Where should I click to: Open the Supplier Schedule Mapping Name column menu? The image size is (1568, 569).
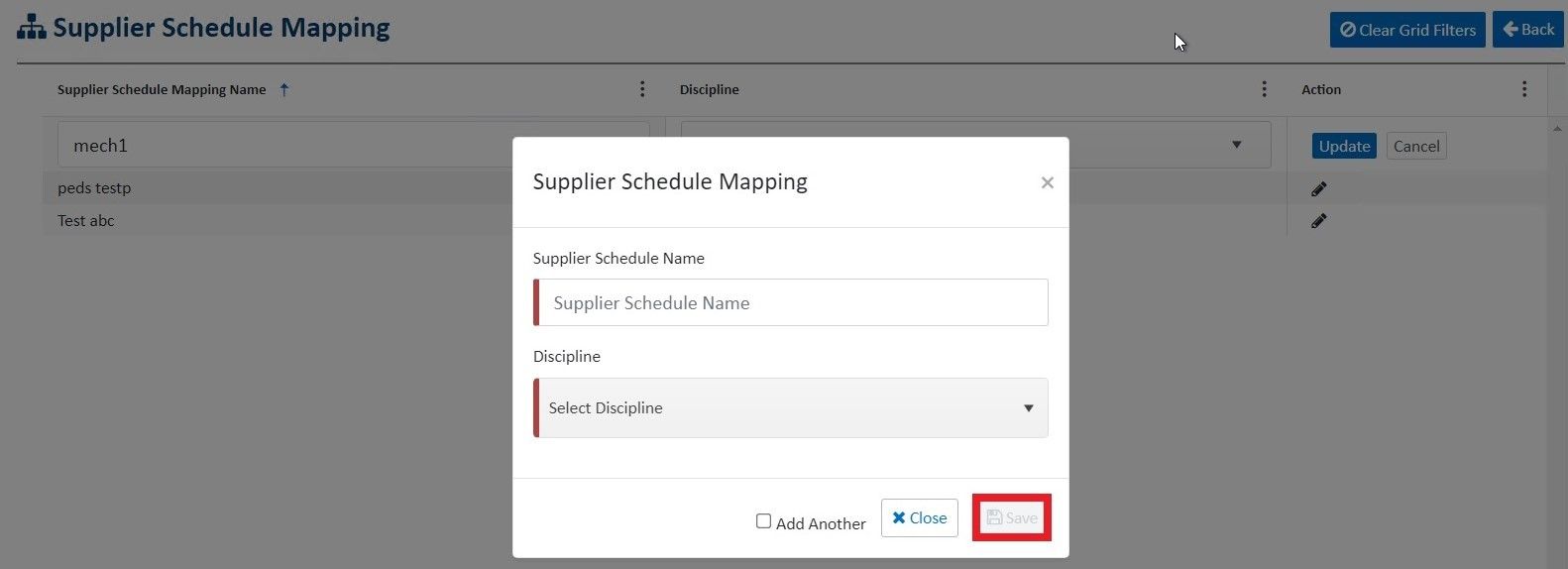[x=642, y=89]
